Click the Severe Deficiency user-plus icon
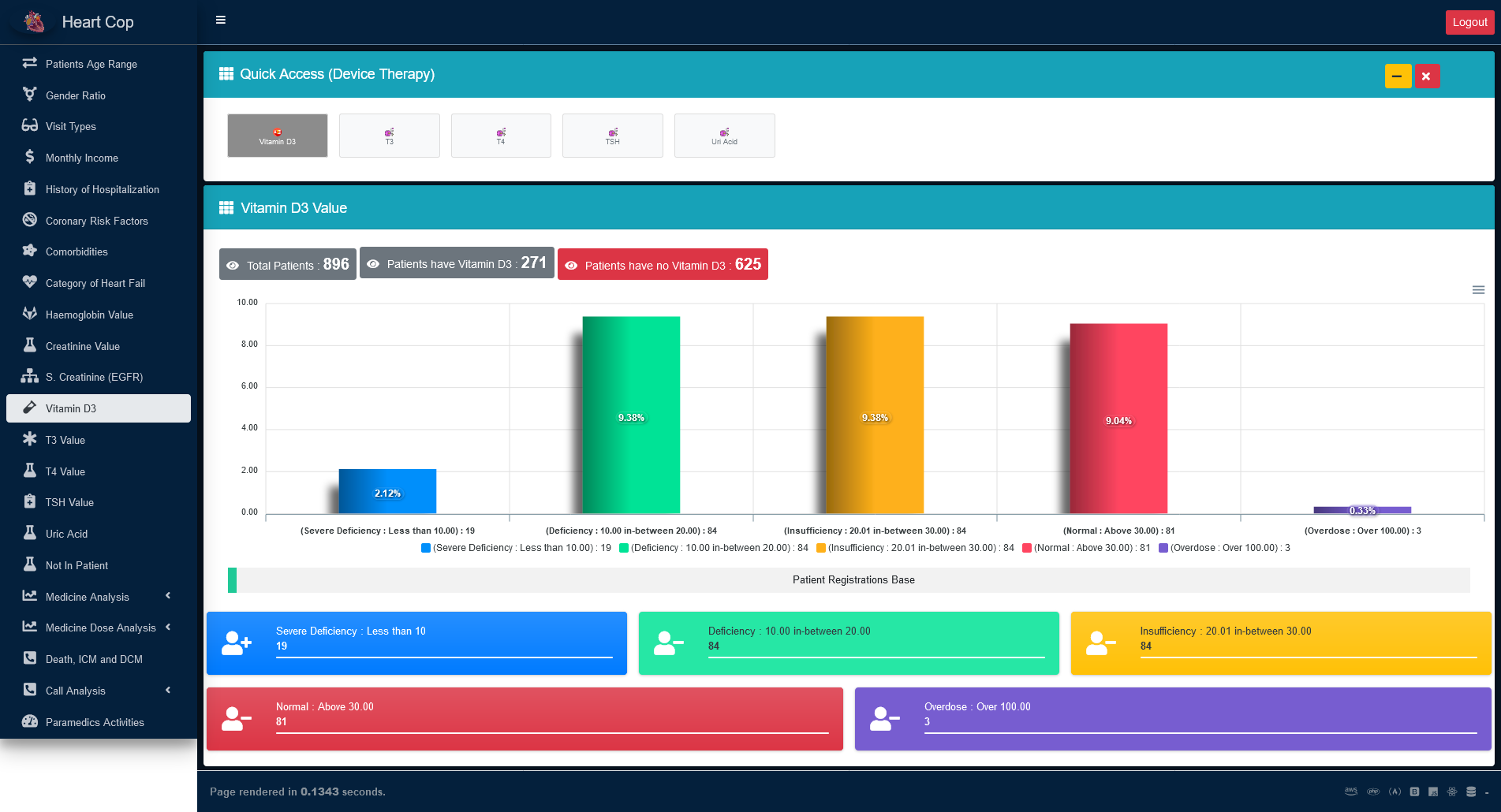 pyautogui.click(x=236, y=643)
